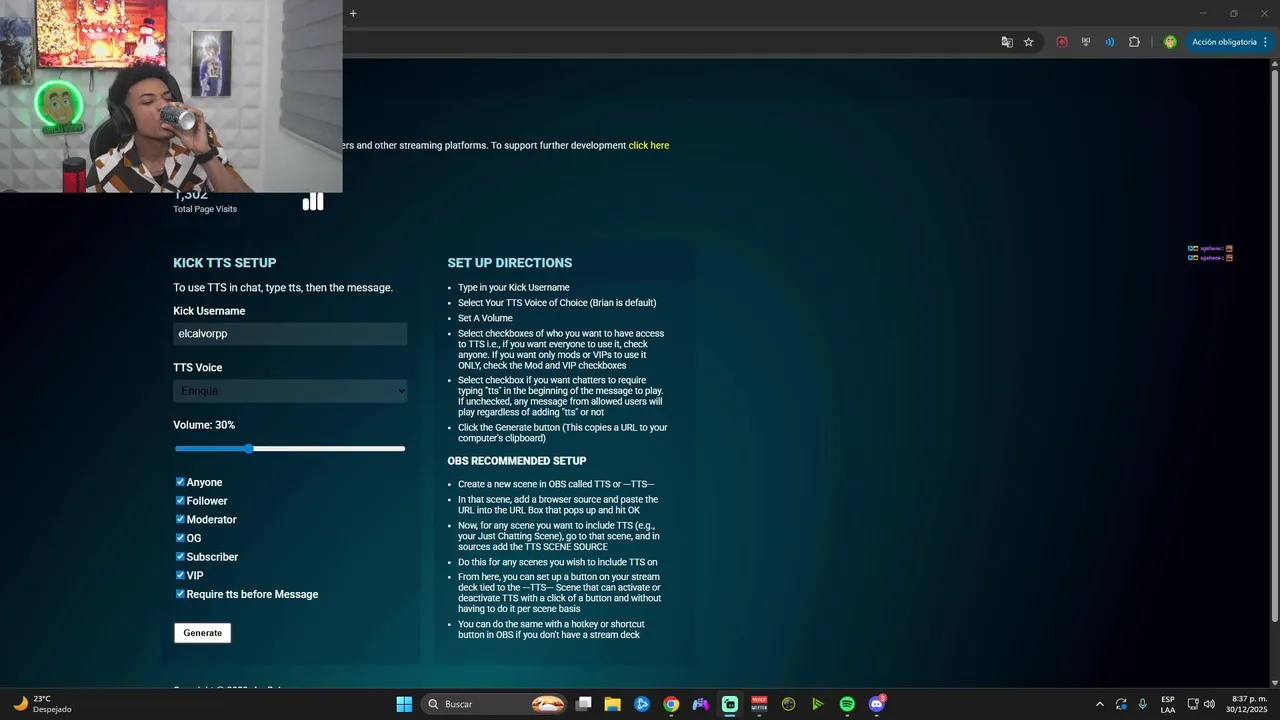Screen dimensions: 1280x720
Task: Open the round yellow-ring taskbar app
Action: [789, 704]
